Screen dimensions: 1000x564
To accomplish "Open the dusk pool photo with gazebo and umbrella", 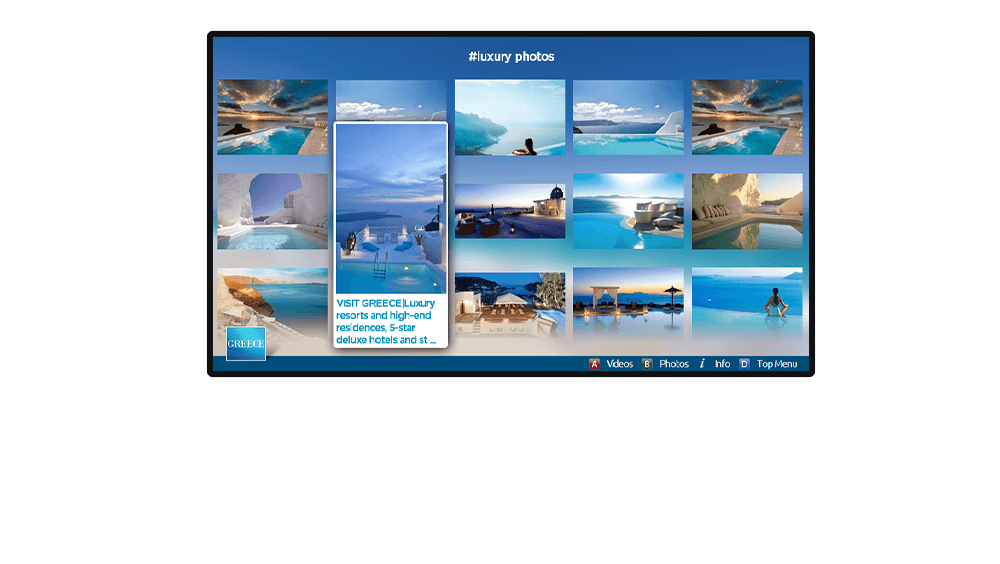I will pos(628,303).
